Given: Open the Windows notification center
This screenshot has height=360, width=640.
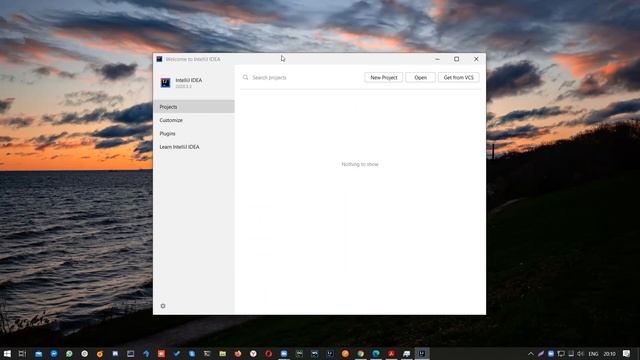Looking at the screenshot, I should (627, 353).
